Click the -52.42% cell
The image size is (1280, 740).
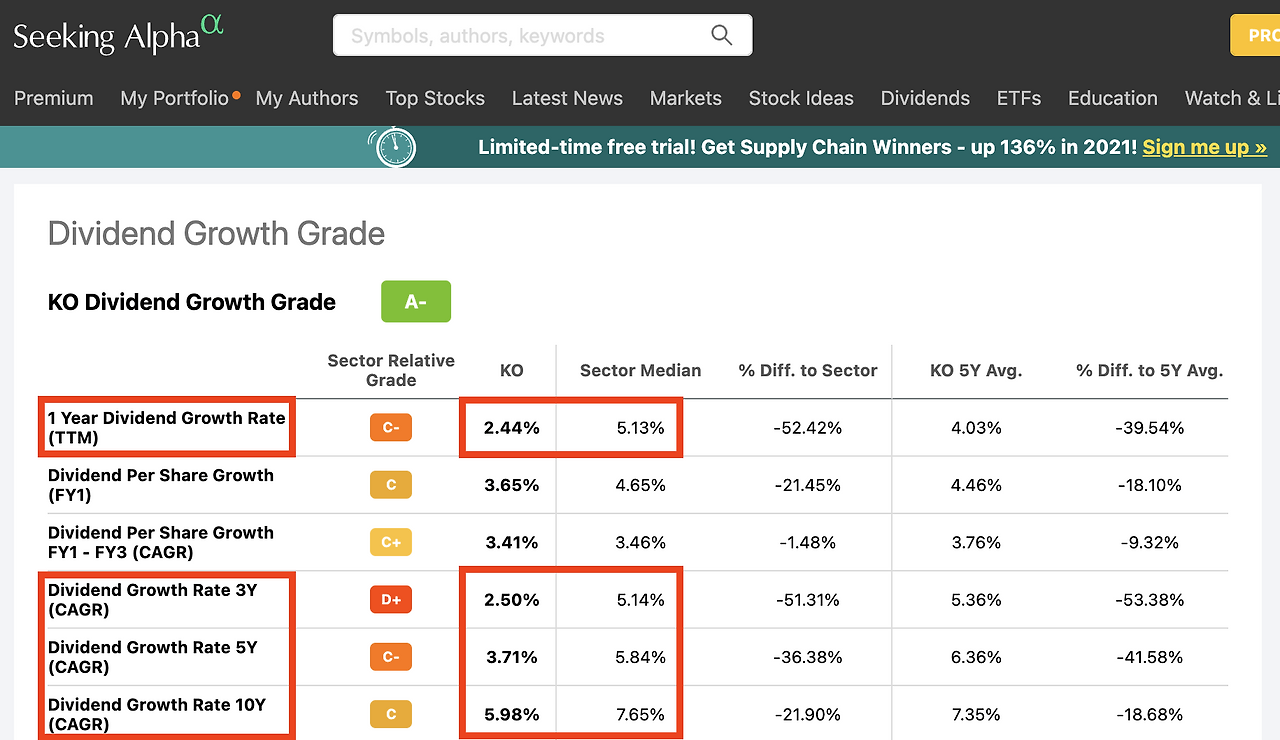[808, 428]
